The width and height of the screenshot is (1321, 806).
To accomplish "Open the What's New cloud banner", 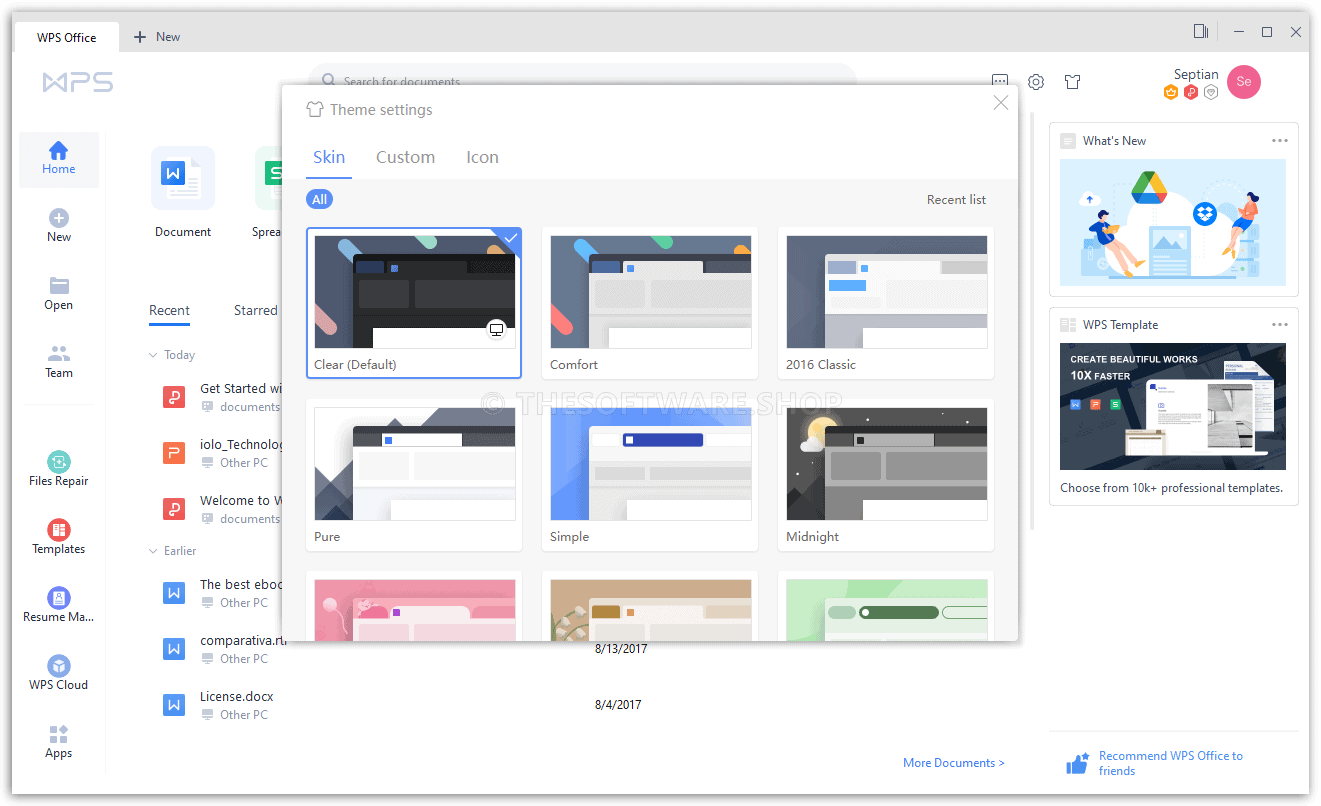I will coord(1173,223).
